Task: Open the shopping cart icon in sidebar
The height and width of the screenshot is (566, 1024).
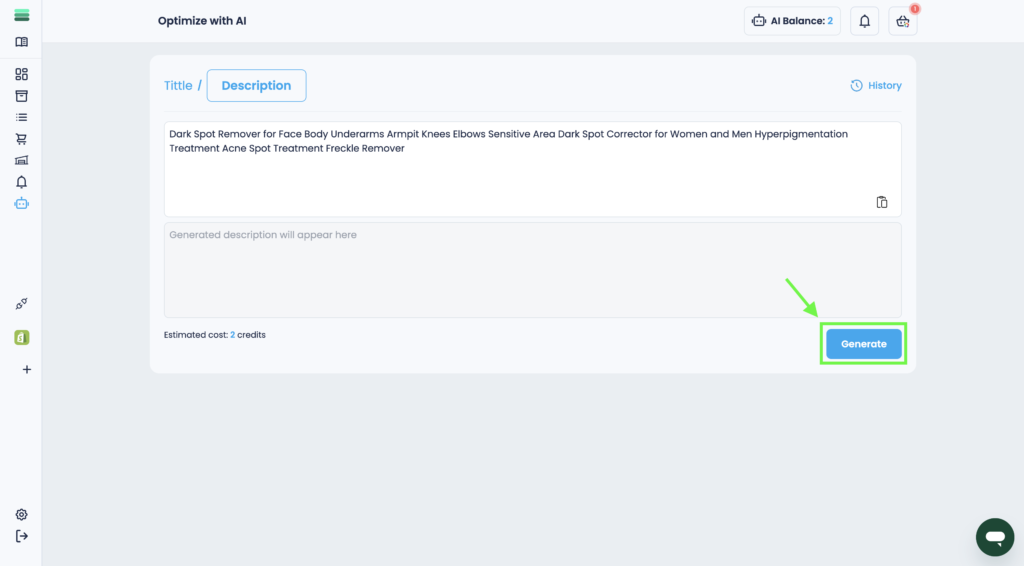Action: coord(21,139)
